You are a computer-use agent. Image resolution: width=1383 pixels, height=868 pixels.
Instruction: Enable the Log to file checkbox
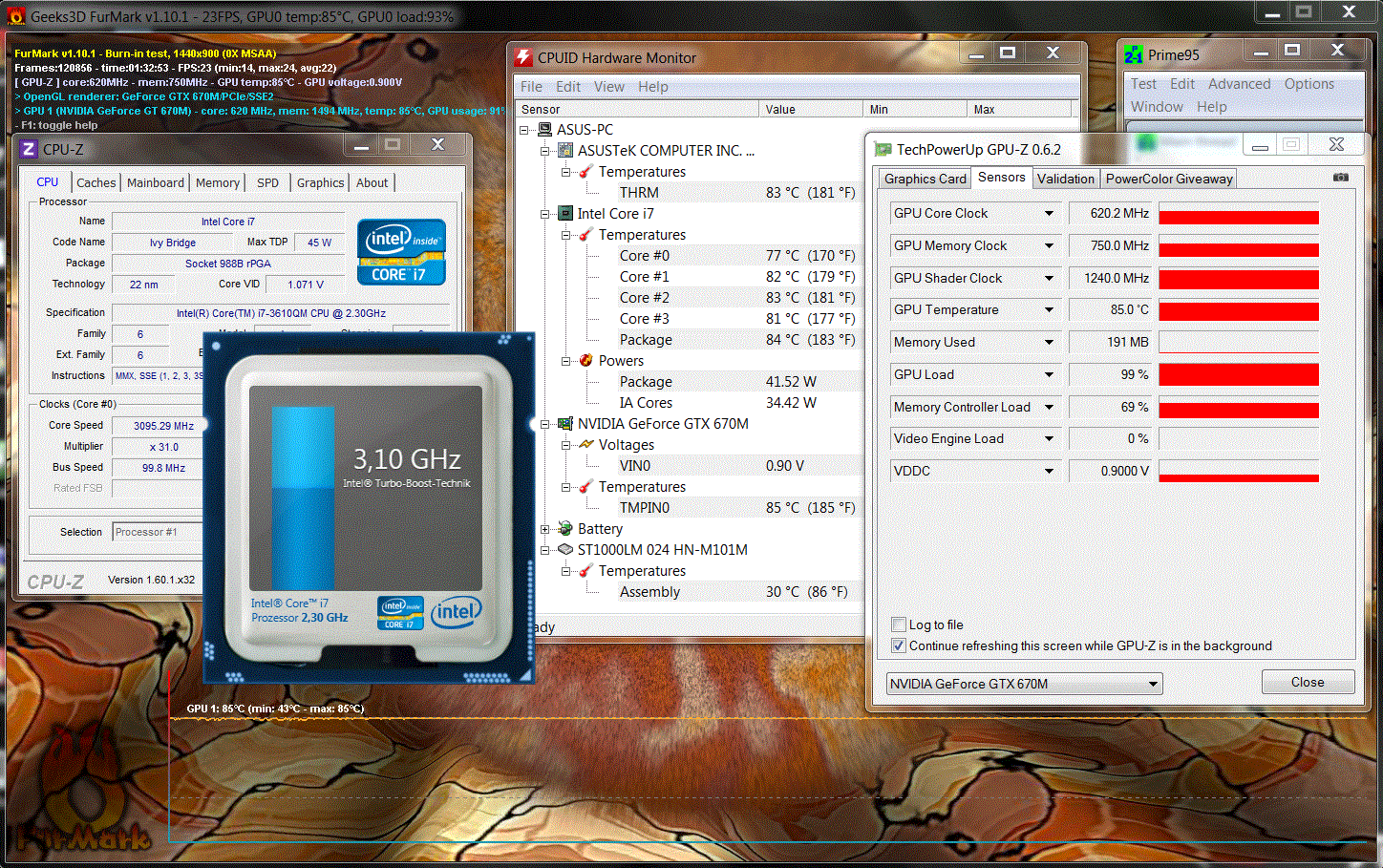click(x=898, y=625)
